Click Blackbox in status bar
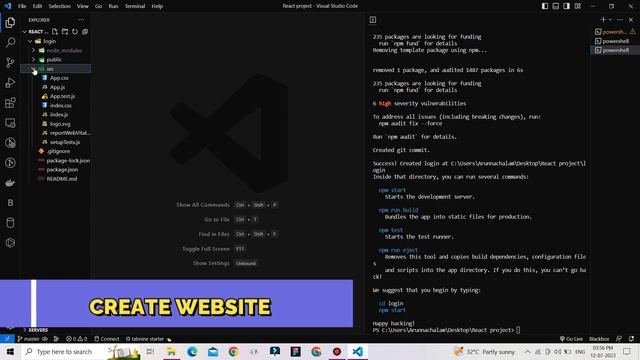 pyautogui.click(x=599, y=339)
